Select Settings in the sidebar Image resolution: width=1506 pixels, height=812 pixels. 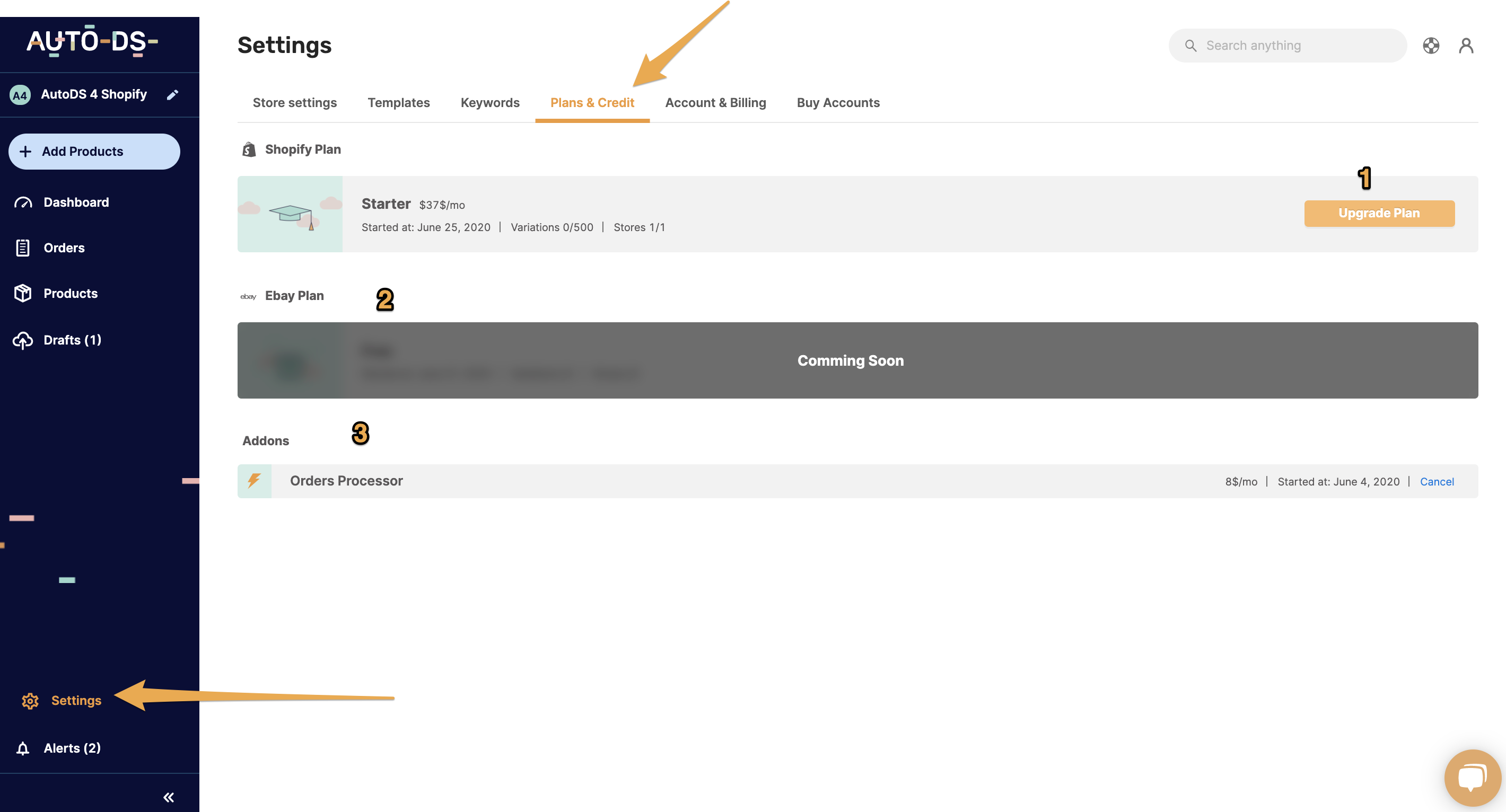[76, 700]
